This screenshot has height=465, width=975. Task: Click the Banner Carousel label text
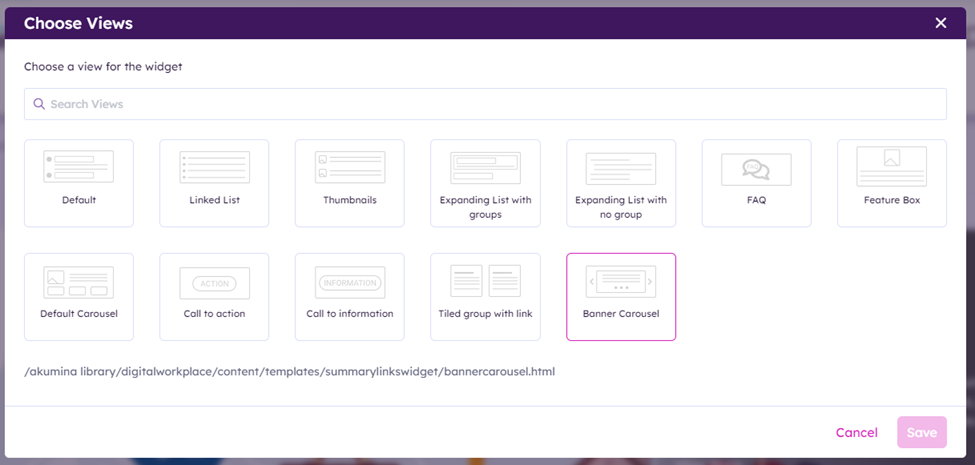621,313
